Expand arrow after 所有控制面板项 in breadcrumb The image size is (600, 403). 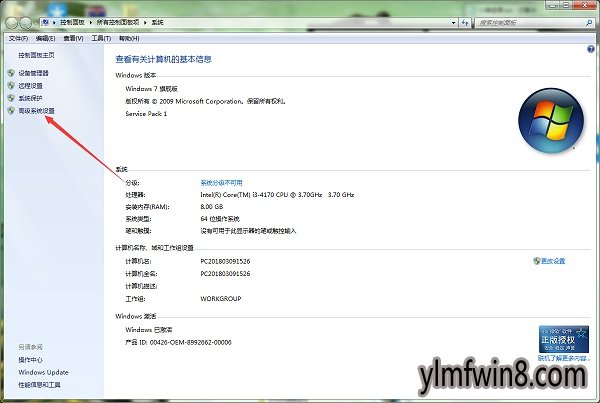tap(145, 23)
